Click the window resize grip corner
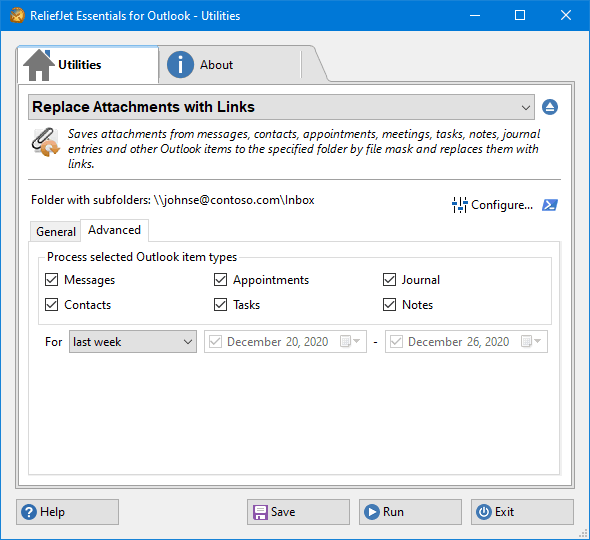Image resolution: width=590 pixels, height=540 pixels. click(583, 533)
